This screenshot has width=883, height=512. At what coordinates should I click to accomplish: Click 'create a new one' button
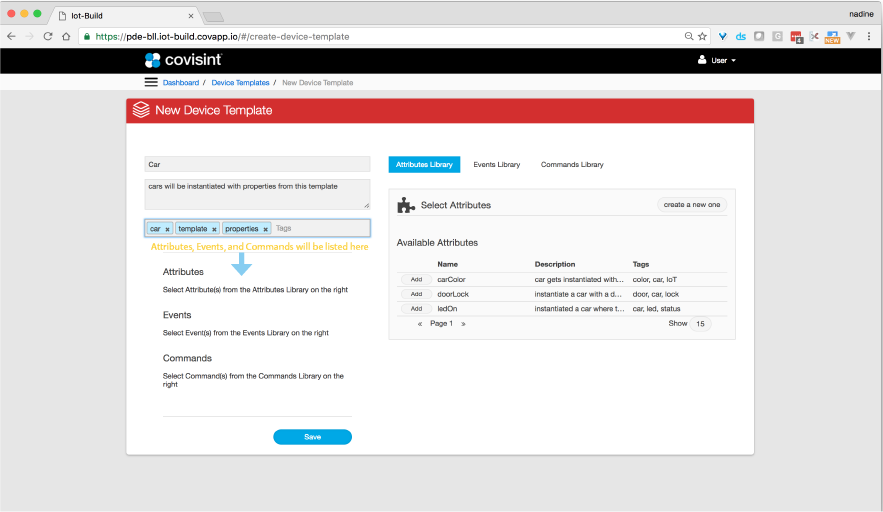(x=692, y=205)
